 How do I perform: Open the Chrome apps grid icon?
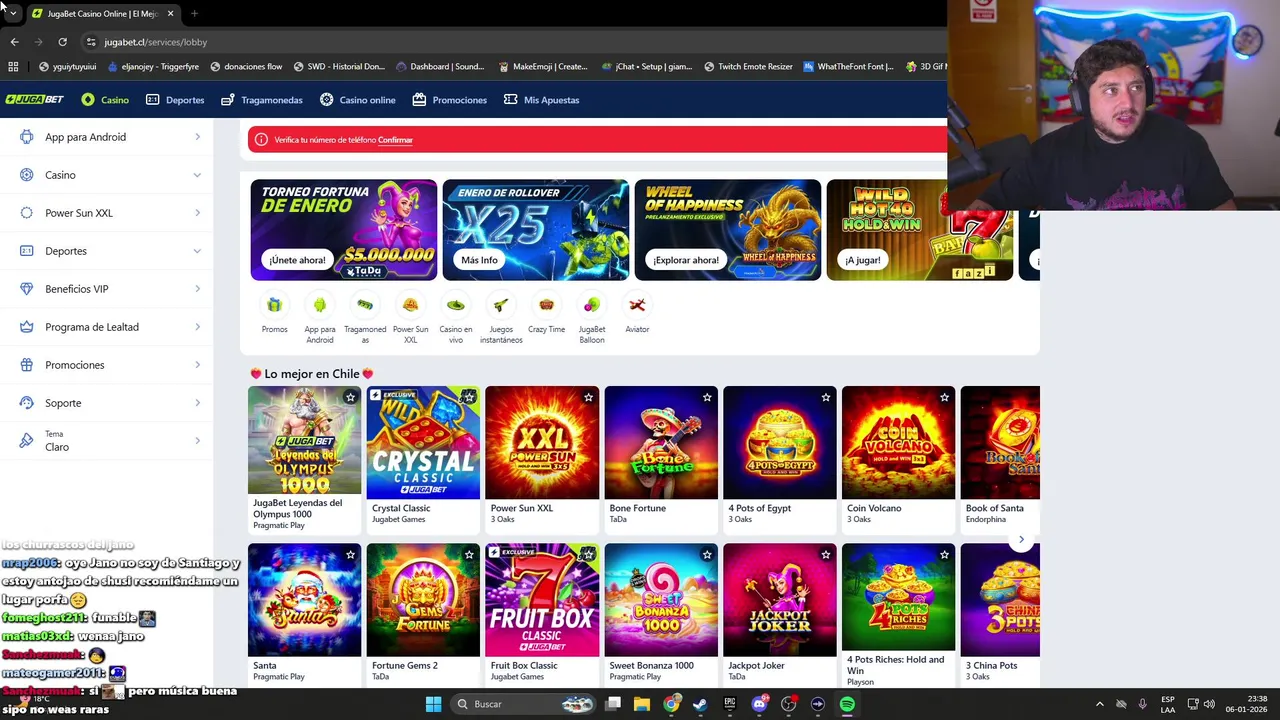pos(13,67)
